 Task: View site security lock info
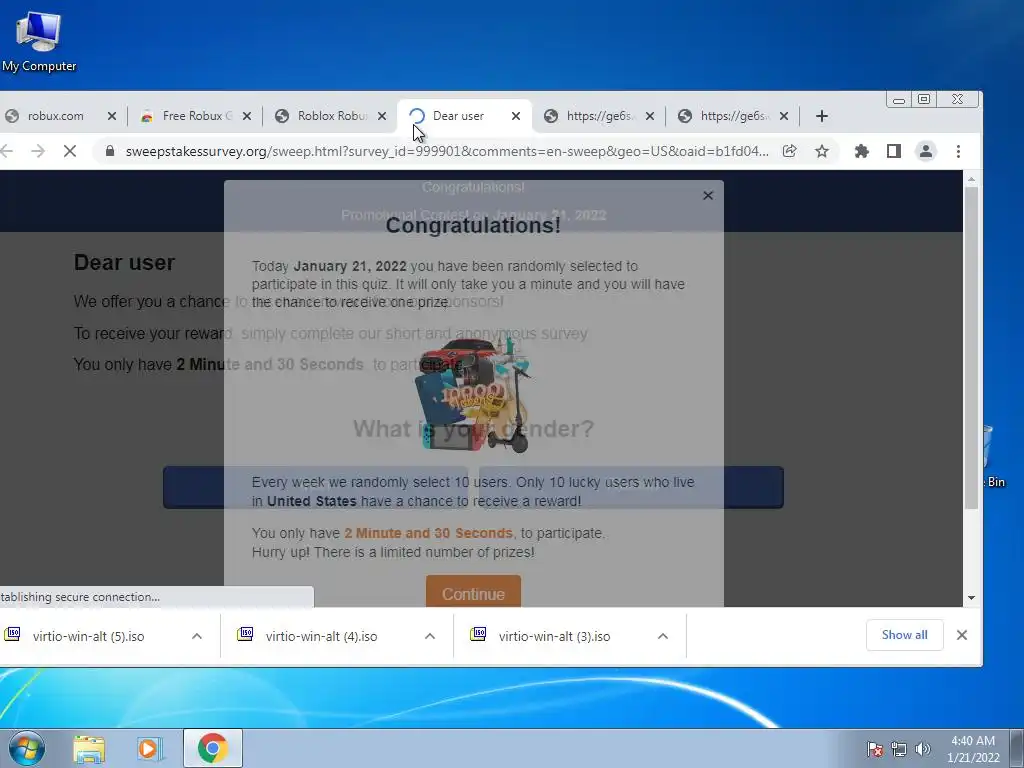110,152
